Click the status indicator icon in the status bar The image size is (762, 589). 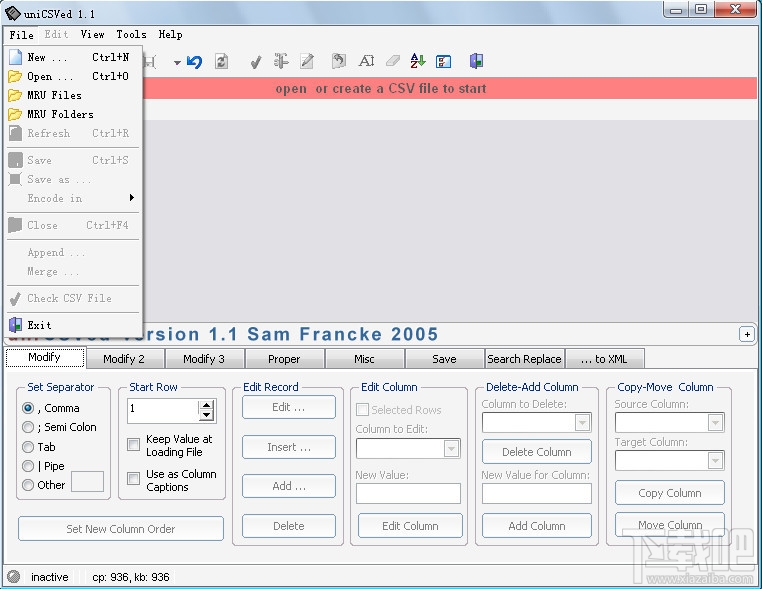tap(14, 576)
